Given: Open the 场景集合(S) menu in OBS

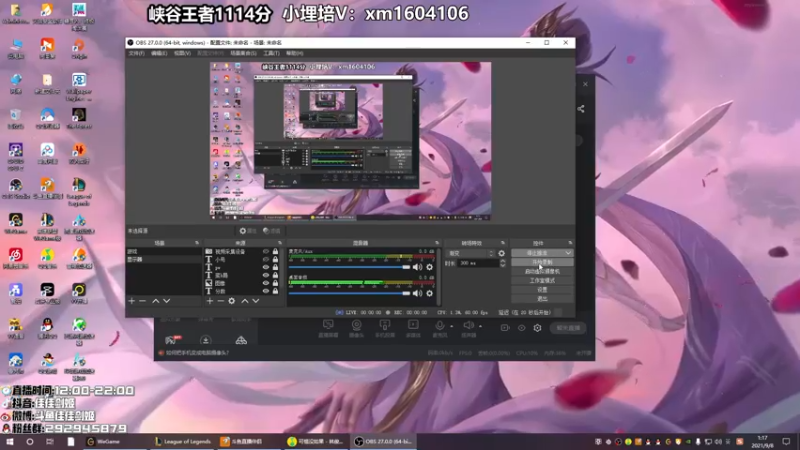Looking at the screenshot, I should pyautogui.click(x=243, y=53).
